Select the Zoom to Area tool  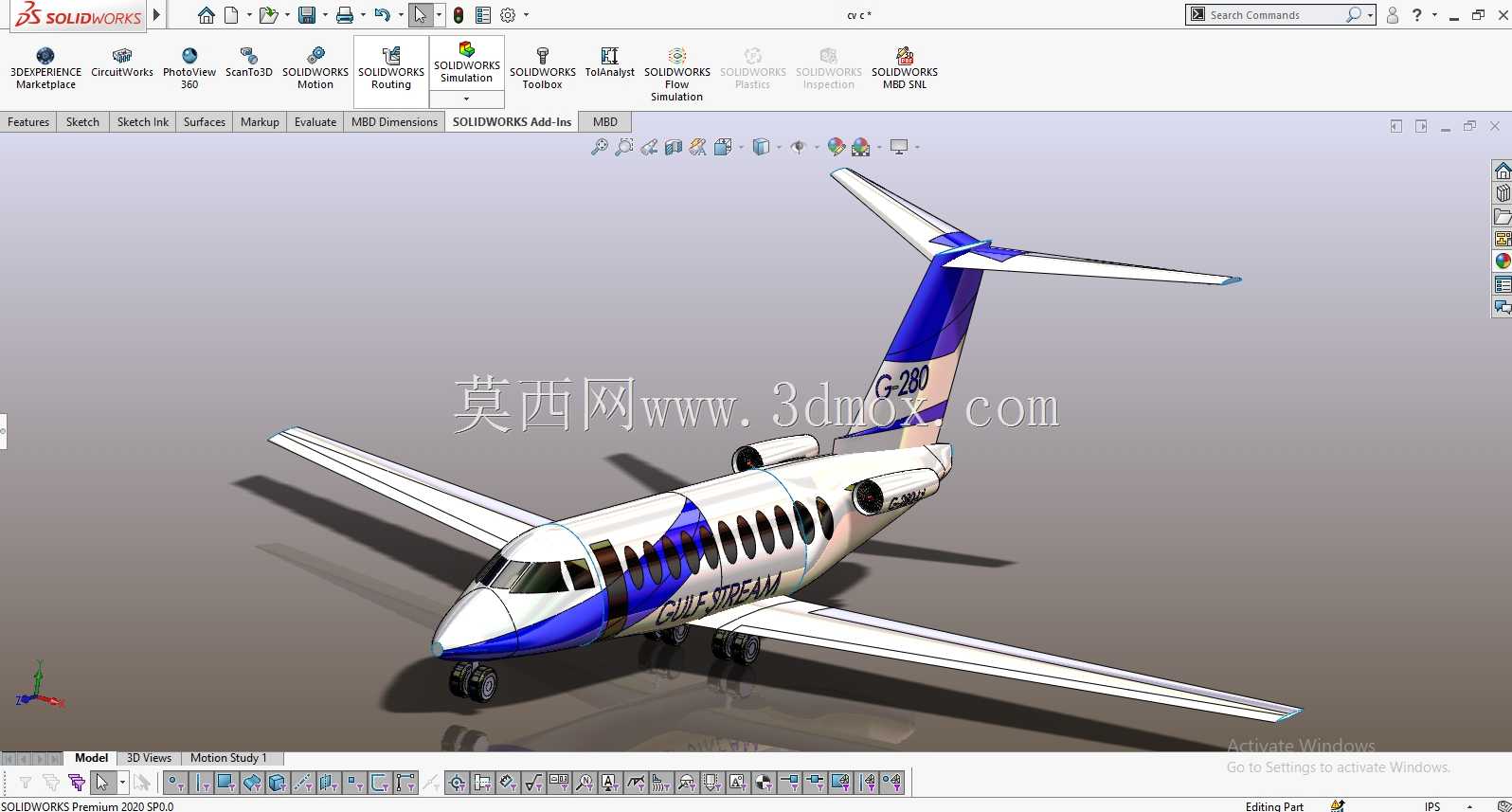624,147
